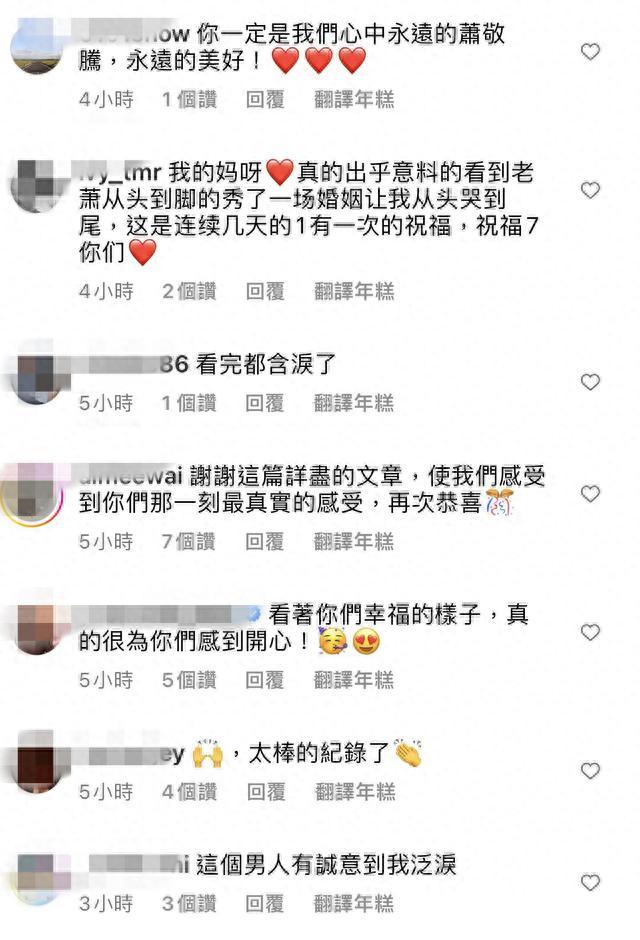The image size is (640, 940).
Task: Reply to the 永遠的美好 comment
Action: click(265, 100)
